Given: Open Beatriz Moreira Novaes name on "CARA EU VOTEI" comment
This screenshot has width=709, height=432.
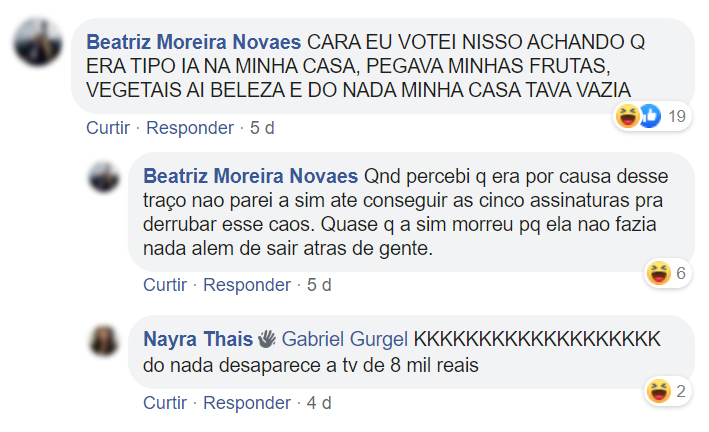Looking at the screenshot, I should (x=194, y=44).
